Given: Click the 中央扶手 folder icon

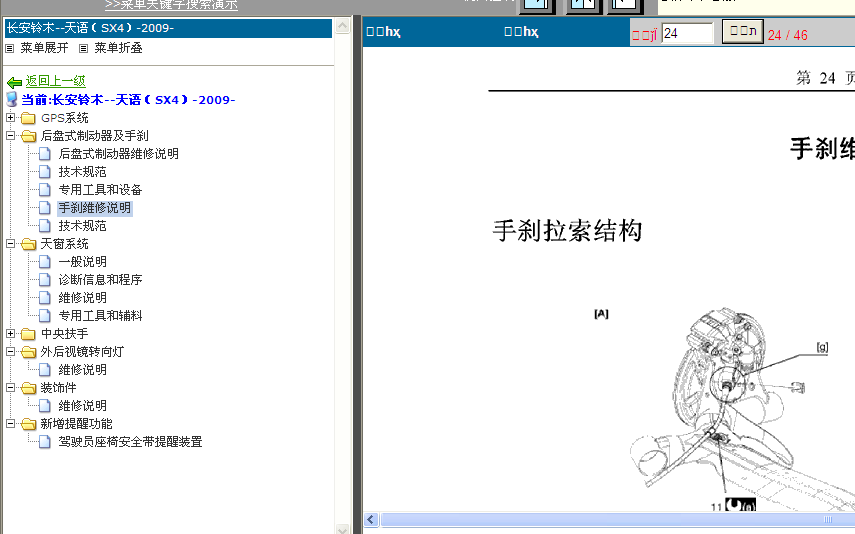Looking at the screenshot, I should click(28, 334).
